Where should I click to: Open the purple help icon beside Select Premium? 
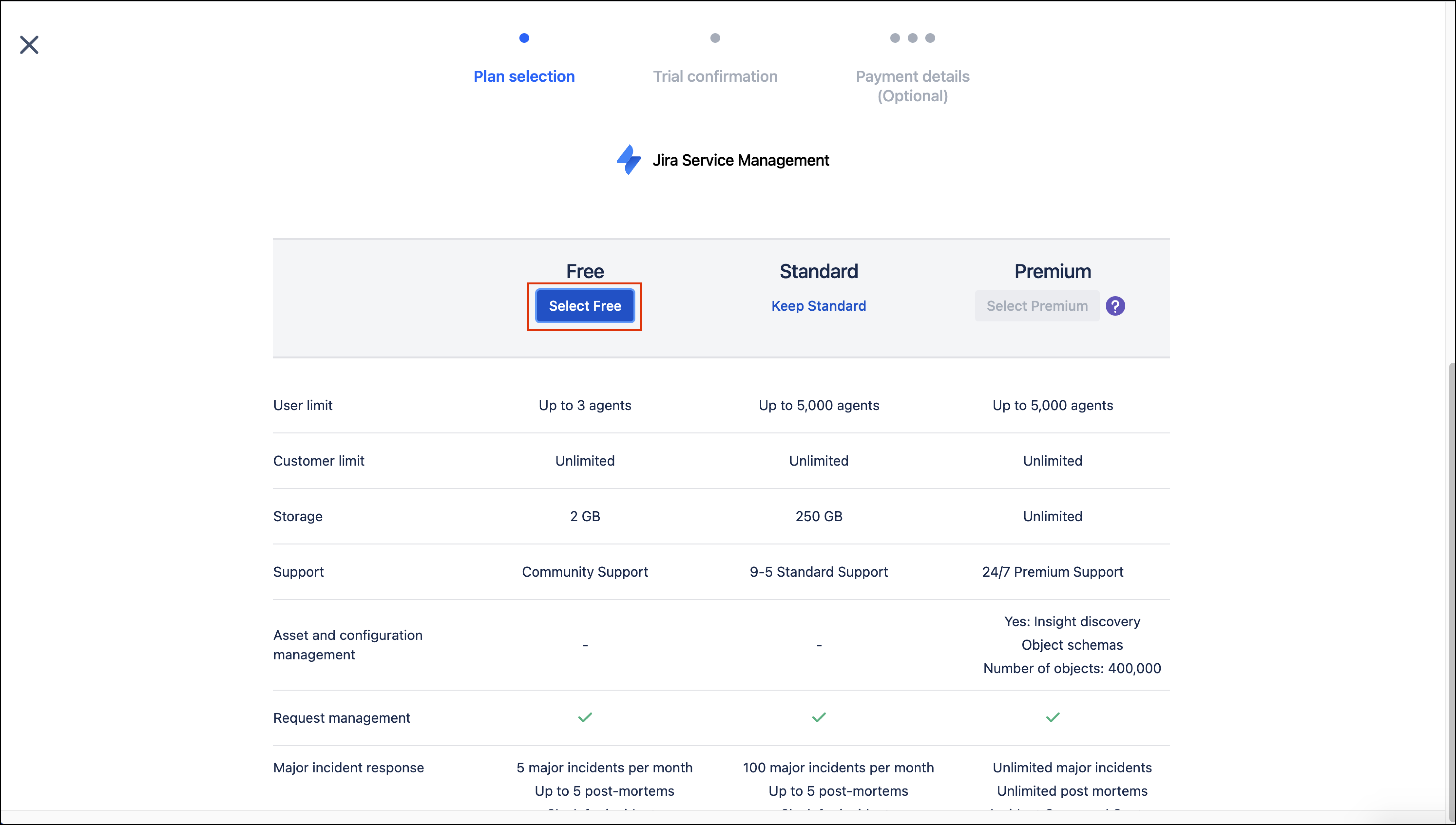(x=1115, y=306)
